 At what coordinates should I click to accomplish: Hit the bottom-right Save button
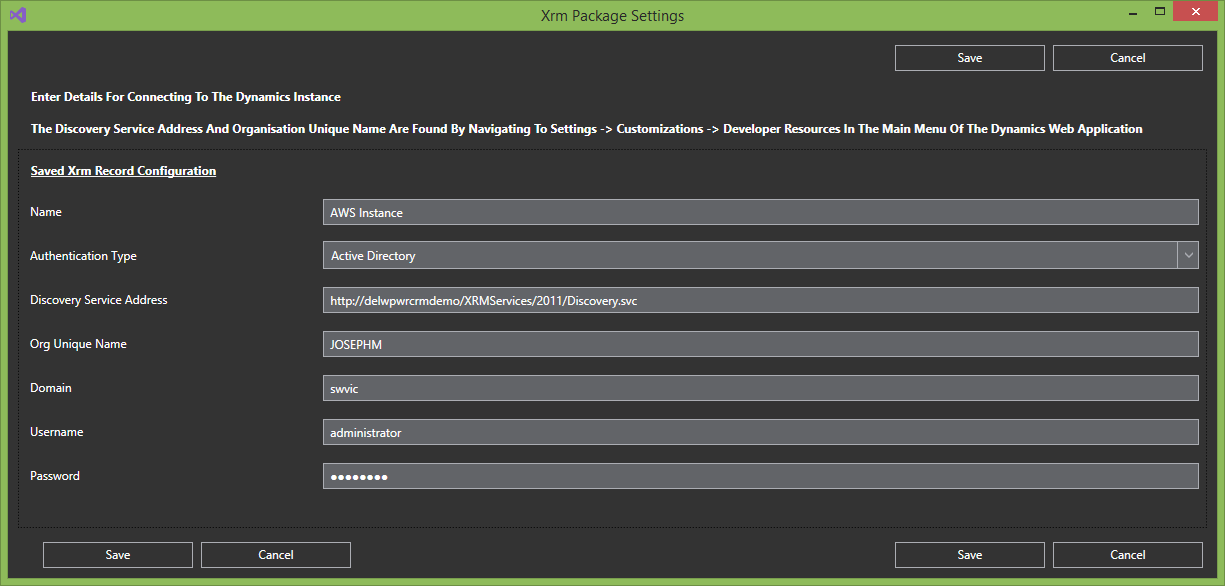pyautogui.click(x=969, y=555)
